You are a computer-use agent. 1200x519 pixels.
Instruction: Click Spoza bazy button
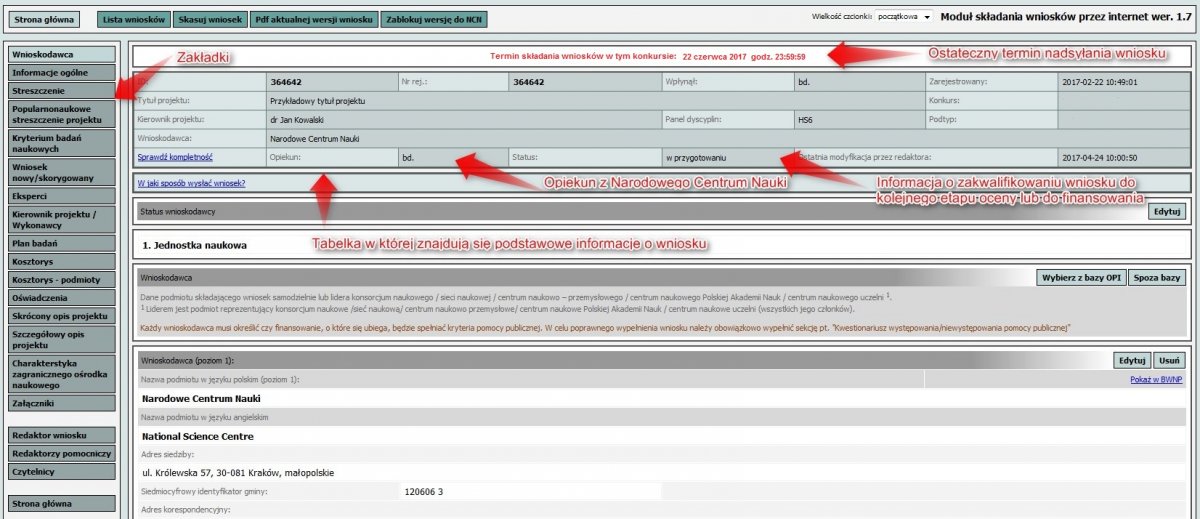pos(1156,277)
